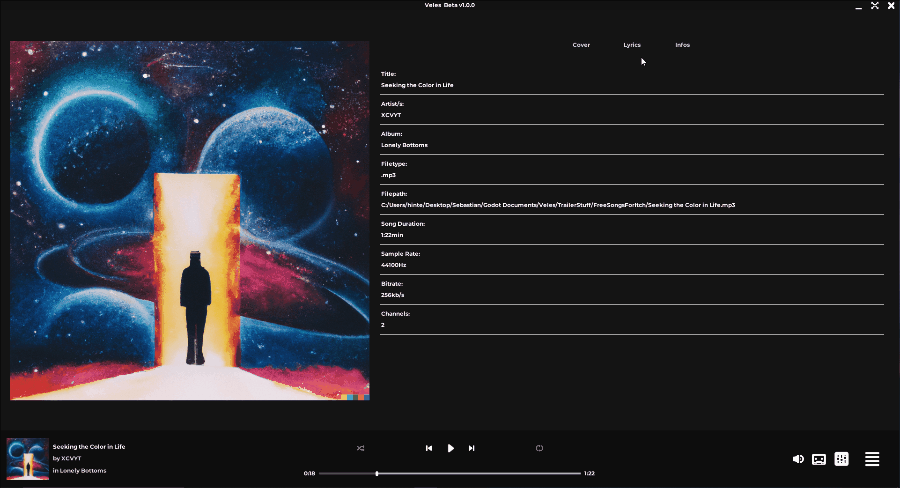900x488 pixels.
Task: Click the total time '1:22'
Action: coord(589,474)
